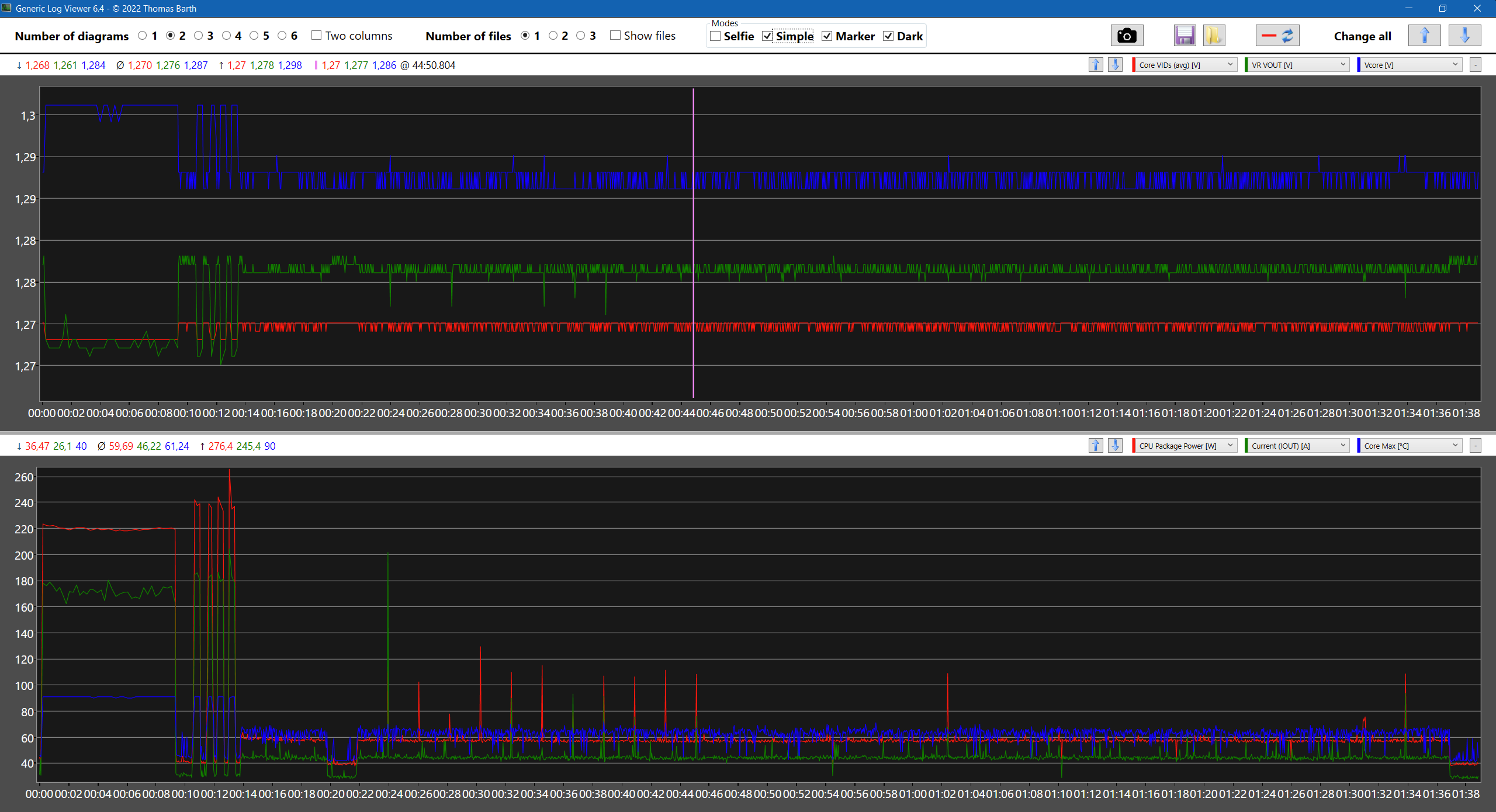Viewport: 1496px width, 812px height.
Task: Click Change all up arrow button
Action: 1424,36
